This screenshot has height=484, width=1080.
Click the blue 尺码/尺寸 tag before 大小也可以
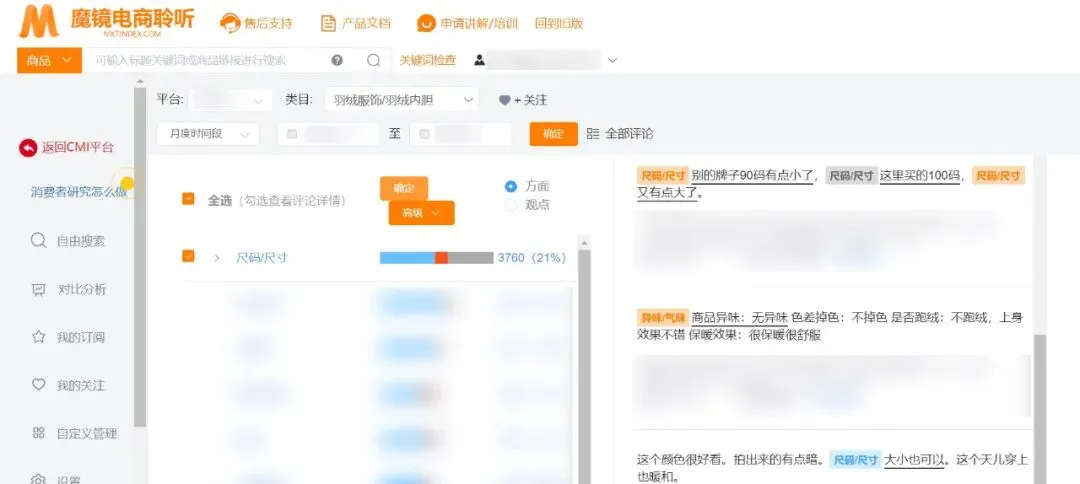855,459
